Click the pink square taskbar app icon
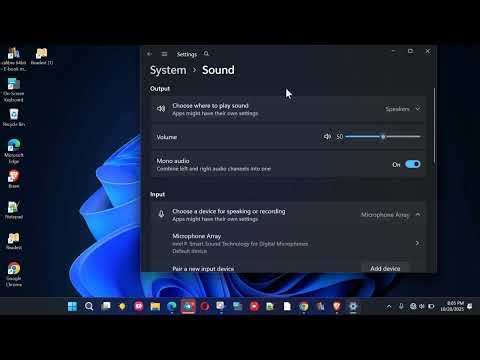Viewport: 480px width, 360px height. tap(139, 306)
